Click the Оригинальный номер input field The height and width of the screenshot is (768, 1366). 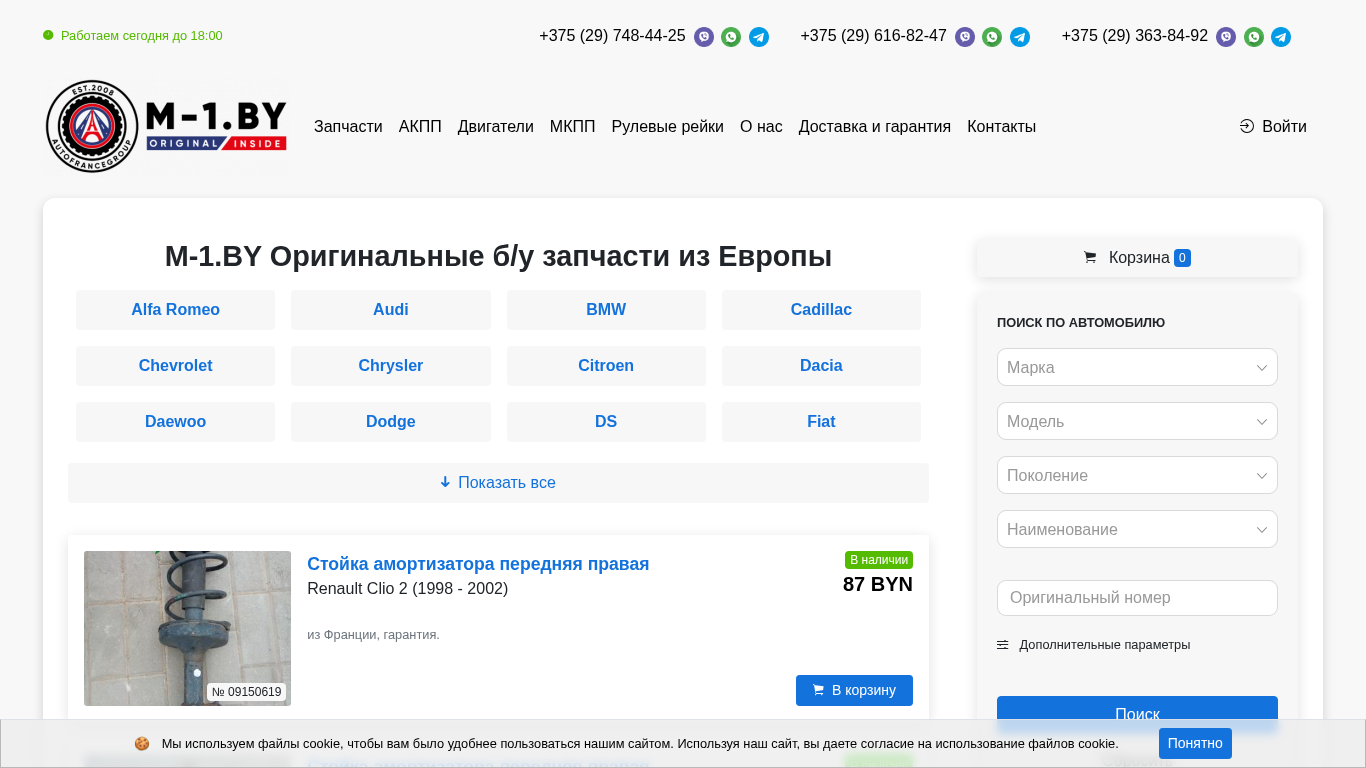point(1137,598)
